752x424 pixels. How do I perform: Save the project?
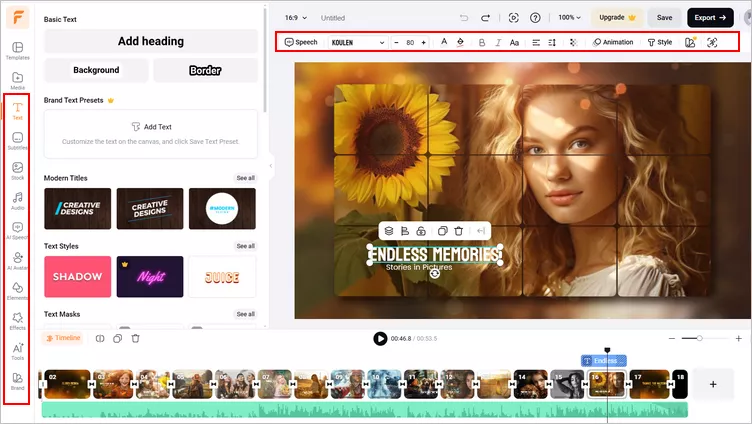[x=664, y=18]
